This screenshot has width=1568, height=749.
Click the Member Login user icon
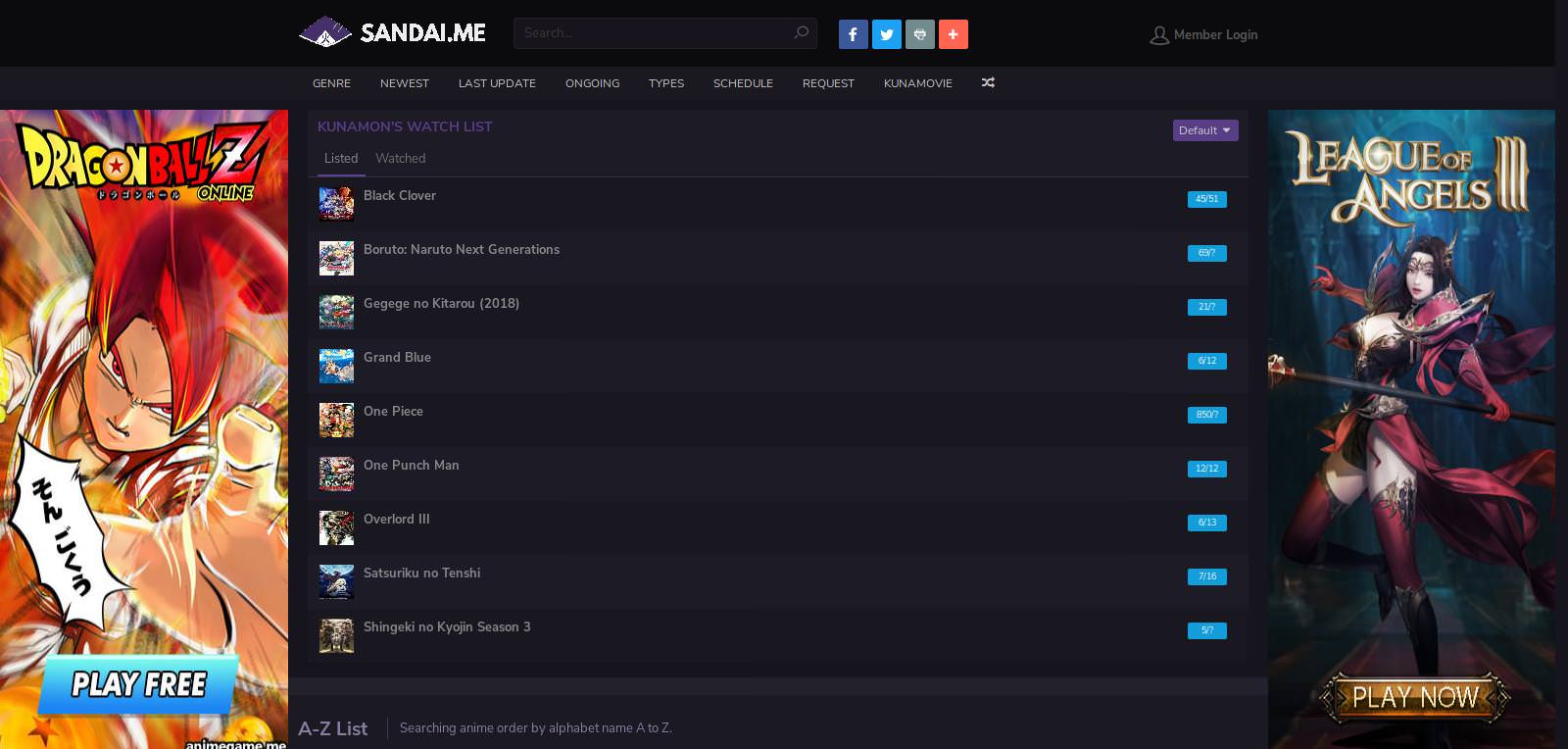(1159, 35)
